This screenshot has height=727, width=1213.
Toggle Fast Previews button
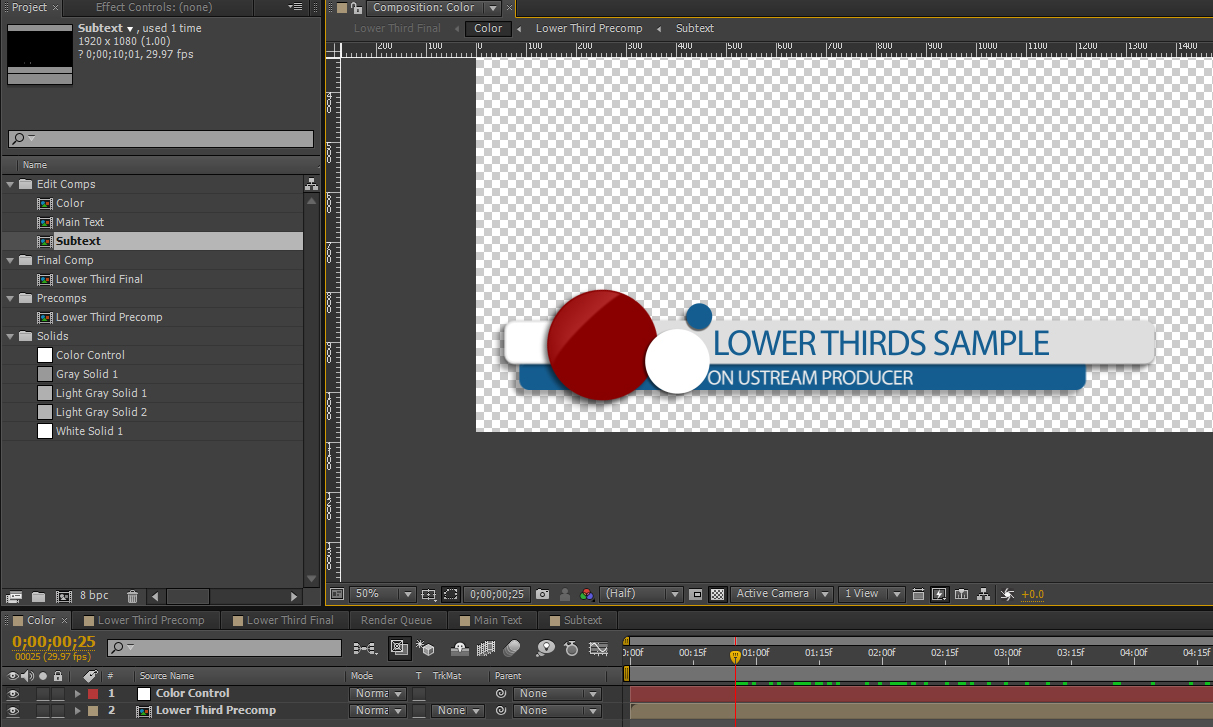coord(939,594)
